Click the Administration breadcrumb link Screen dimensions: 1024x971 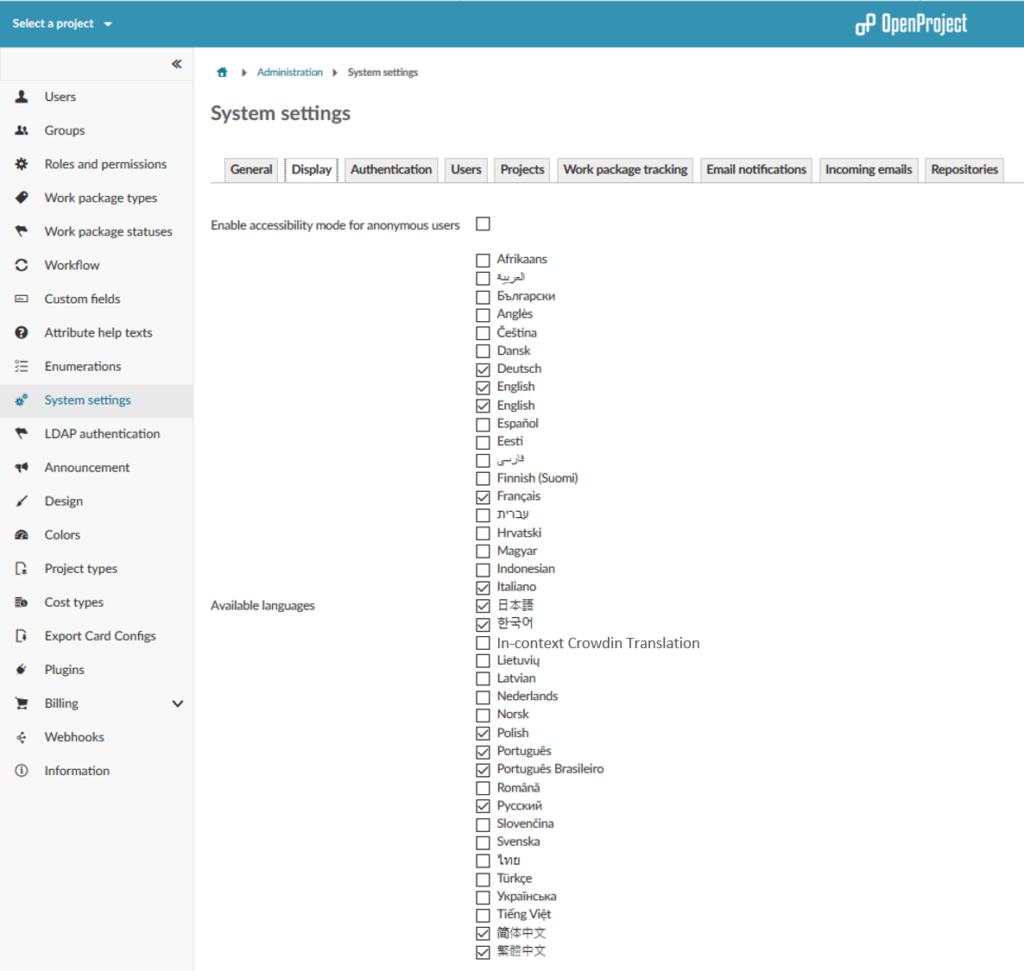click(290, 71)
